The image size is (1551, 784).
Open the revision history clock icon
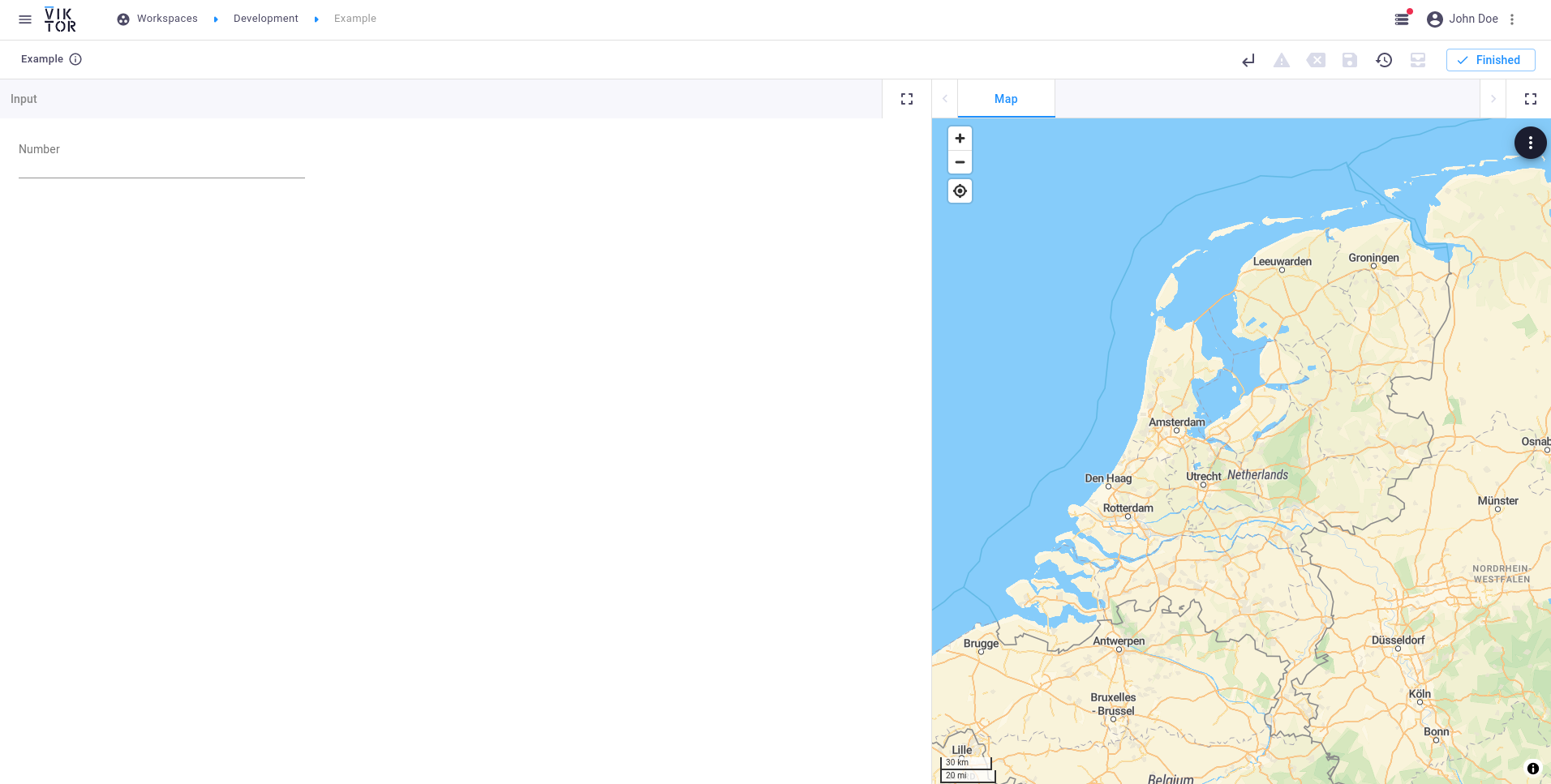1384,60
